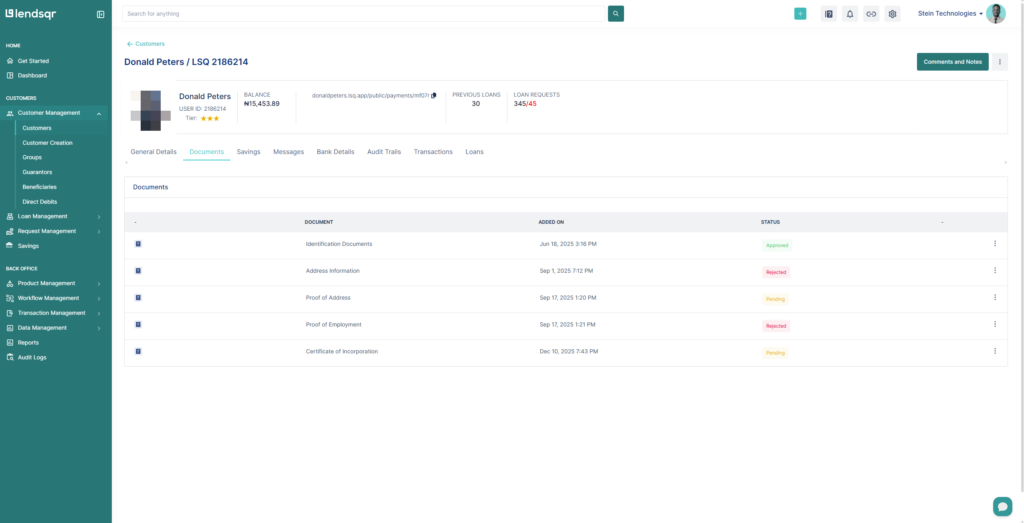Open the three-dot menu beside Comments and Notes
1024x523 pixels.
1000,61
